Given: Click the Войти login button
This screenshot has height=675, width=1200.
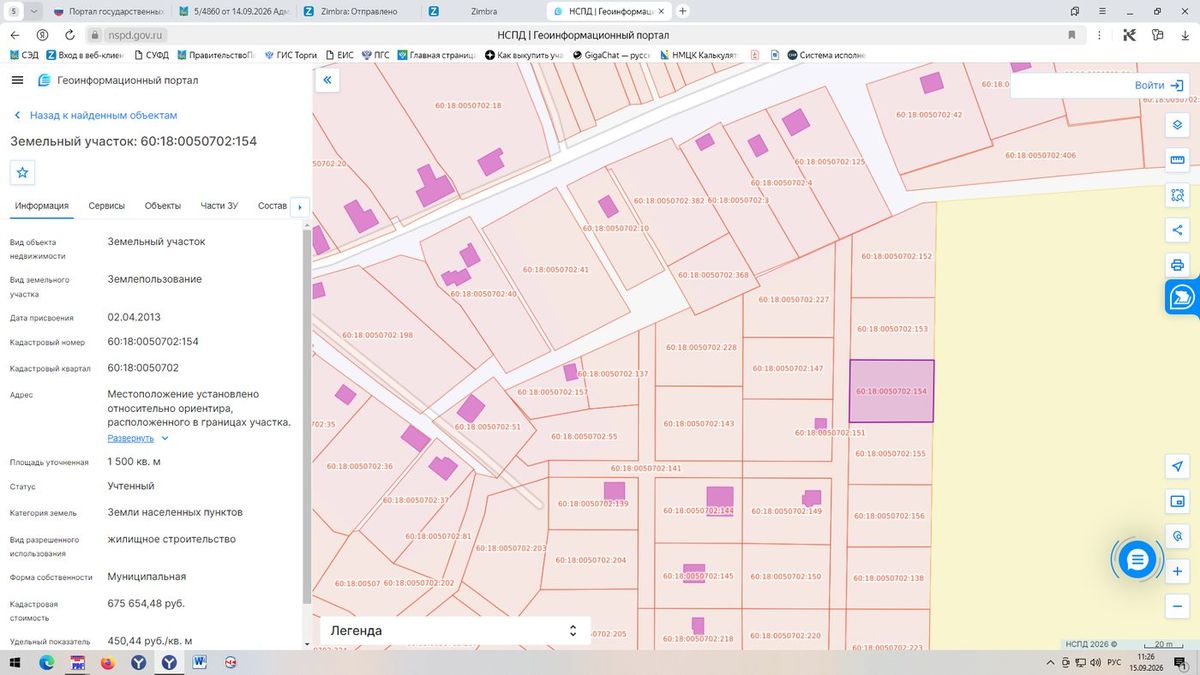Looking at the screenshot, I should (1159, 85).
